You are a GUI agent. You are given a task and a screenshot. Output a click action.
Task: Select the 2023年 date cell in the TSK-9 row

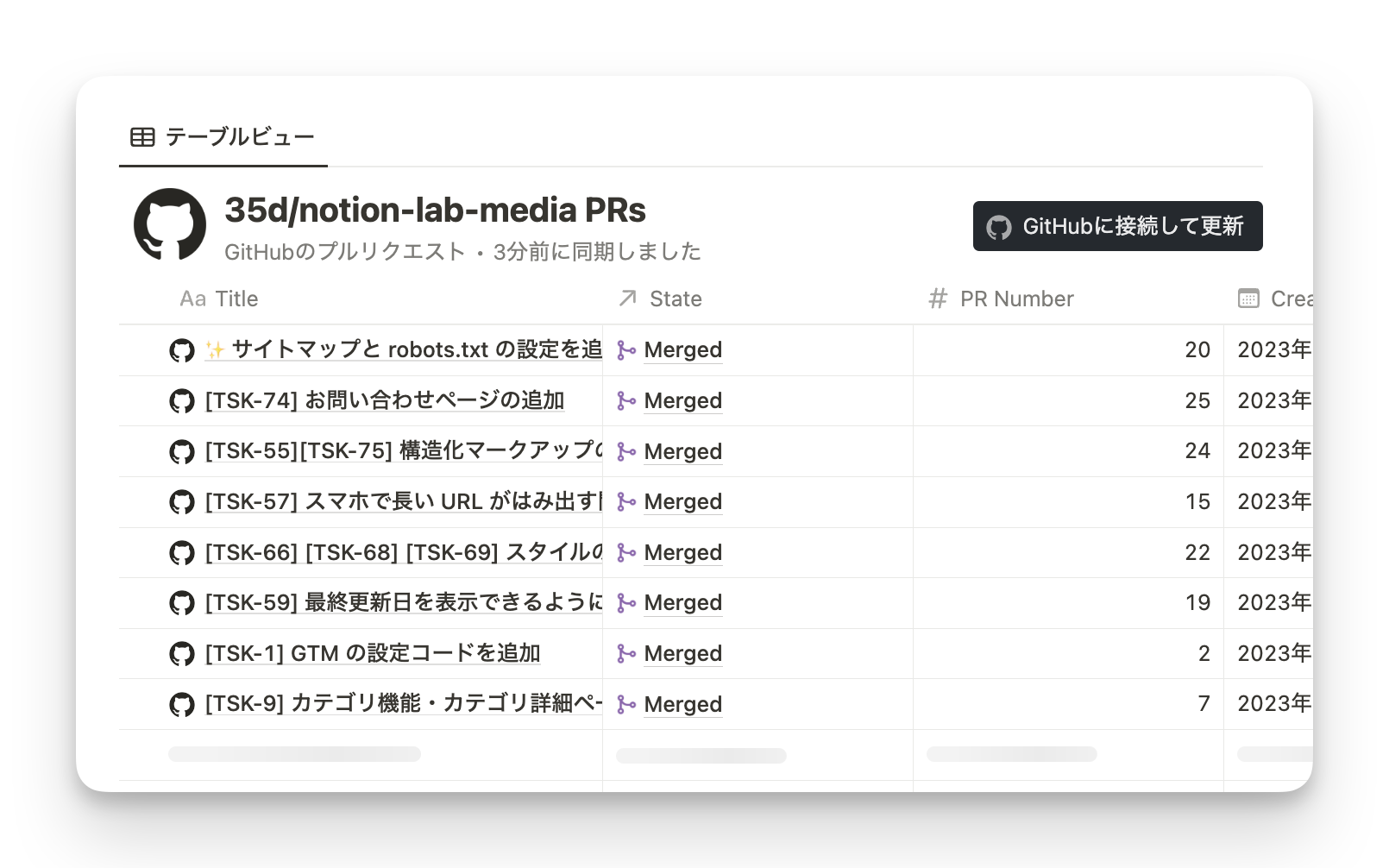point(1269,705)
